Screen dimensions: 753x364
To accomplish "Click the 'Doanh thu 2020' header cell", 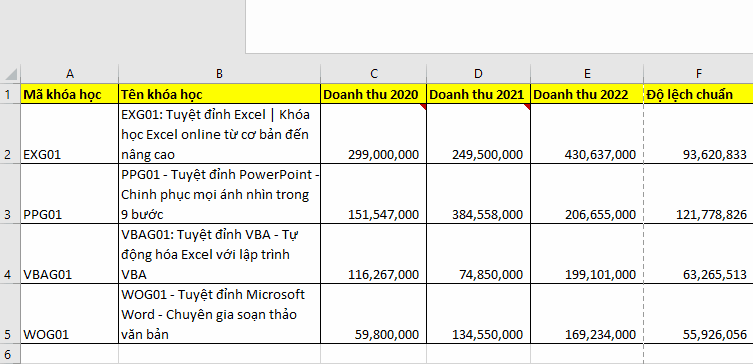I will pyautogui.click(x=374, y=94).
